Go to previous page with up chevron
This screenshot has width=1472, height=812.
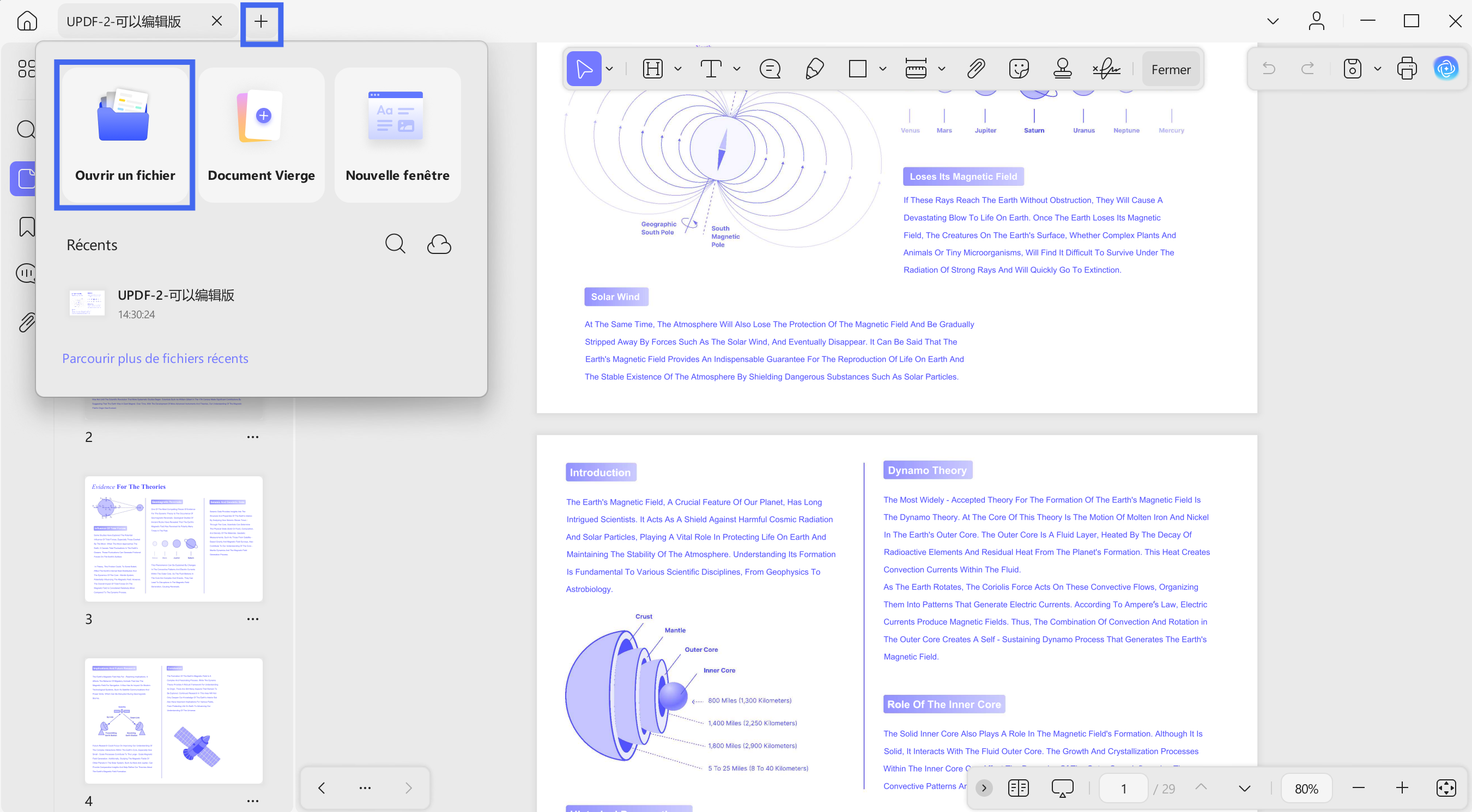tap(1201, 787)
